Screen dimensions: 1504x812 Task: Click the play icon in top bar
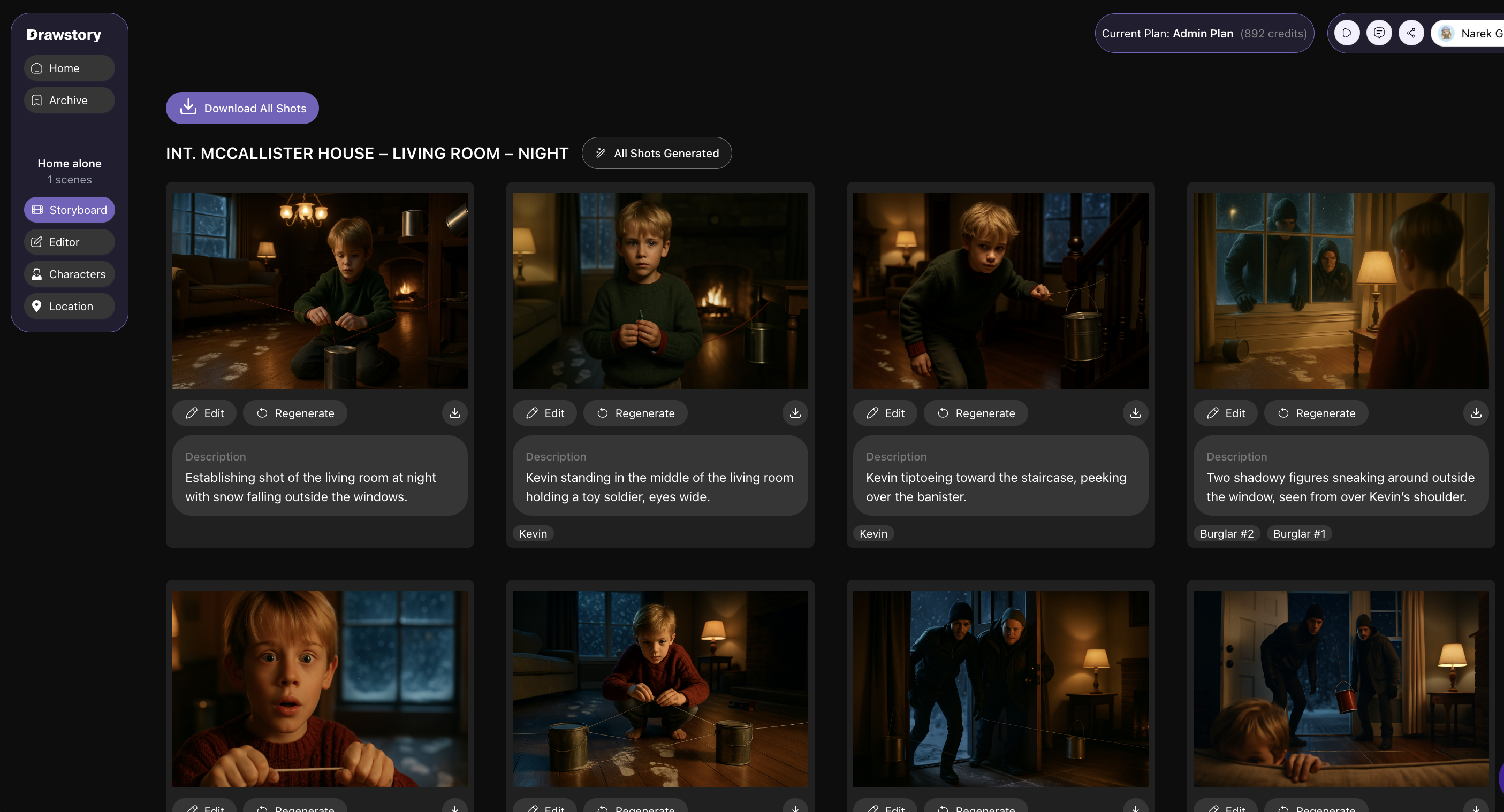pos(1346,33)
